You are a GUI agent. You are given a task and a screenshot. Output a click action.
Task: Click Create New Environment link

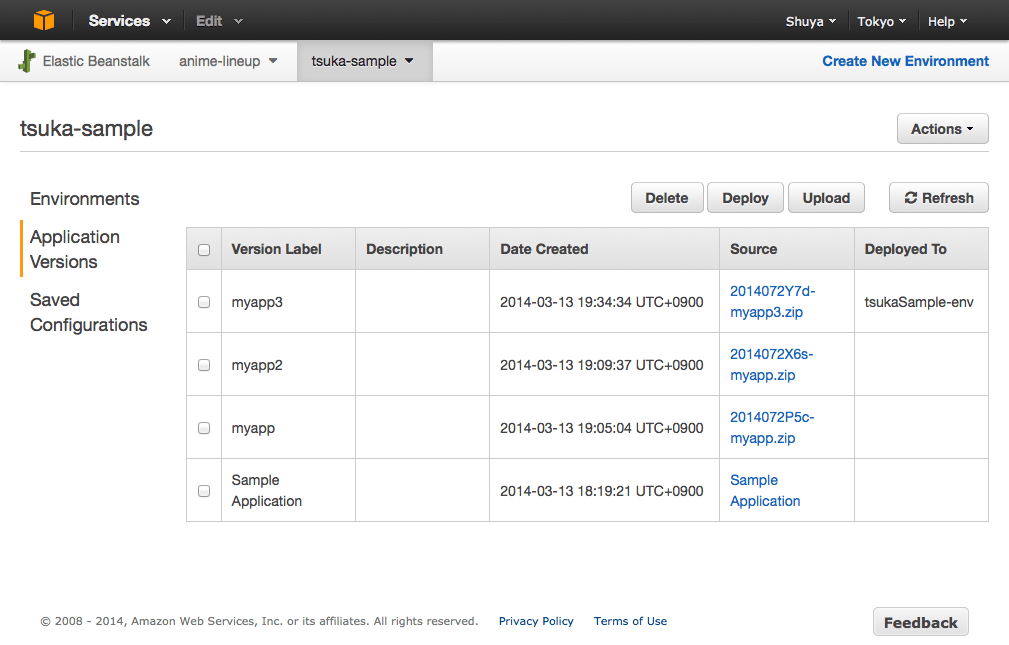pyautogui.click(x=905, y=61)
